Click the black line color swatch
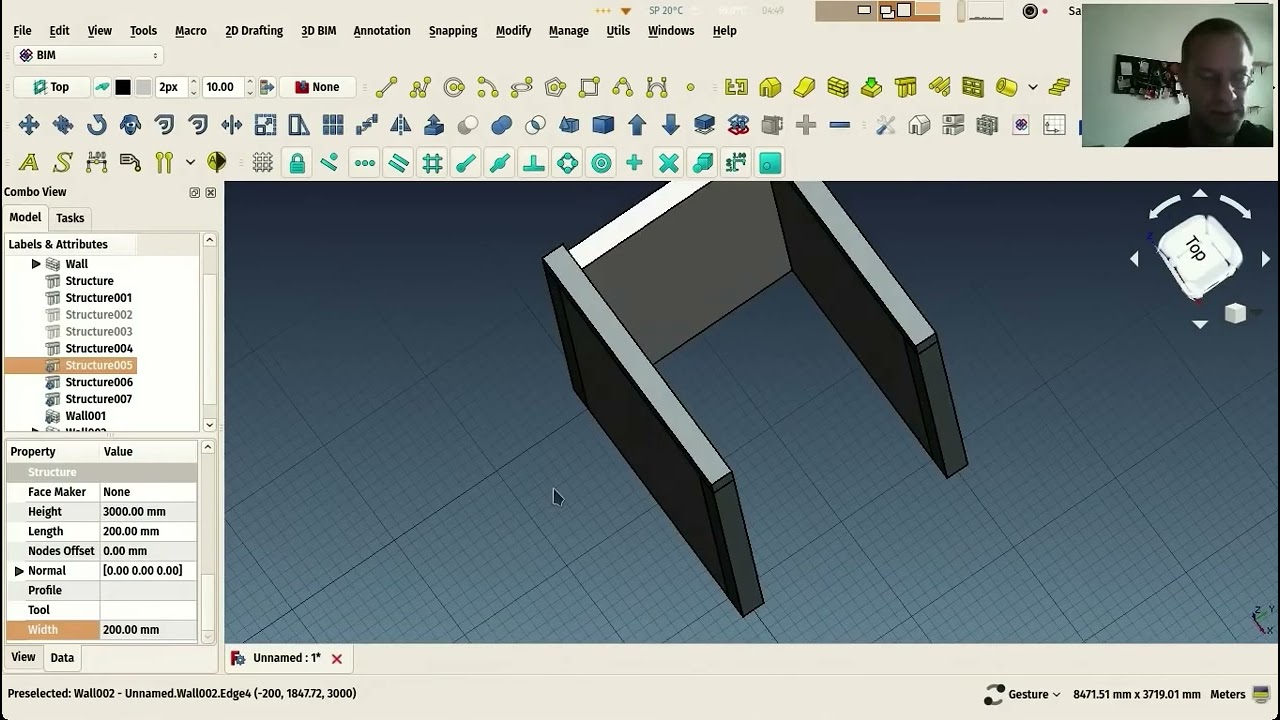This screenshot has width=1280, height=720. click(123, 87)
